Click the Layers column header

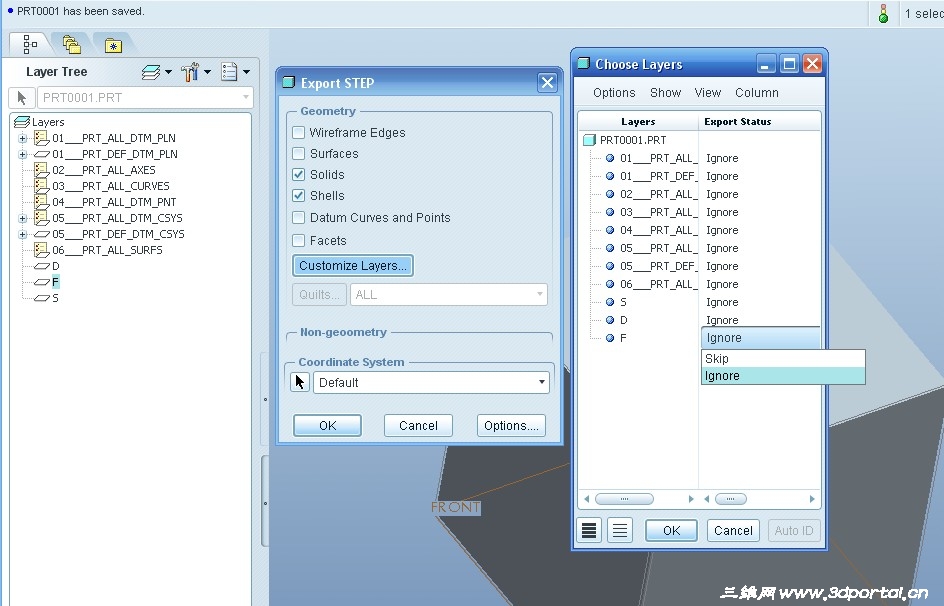click(x=638, y=122)
